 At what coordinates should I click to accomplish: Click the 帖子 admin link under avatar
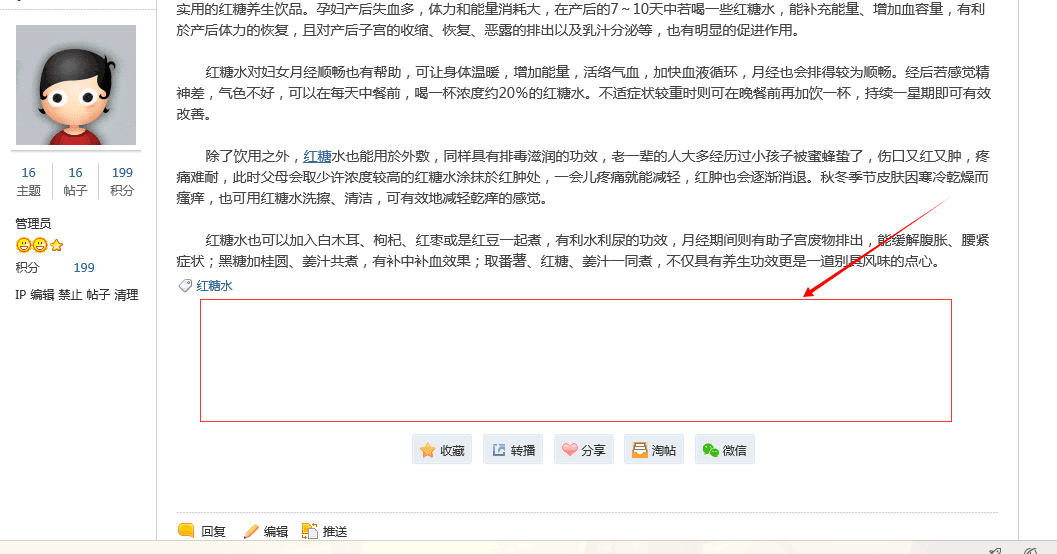98,295
